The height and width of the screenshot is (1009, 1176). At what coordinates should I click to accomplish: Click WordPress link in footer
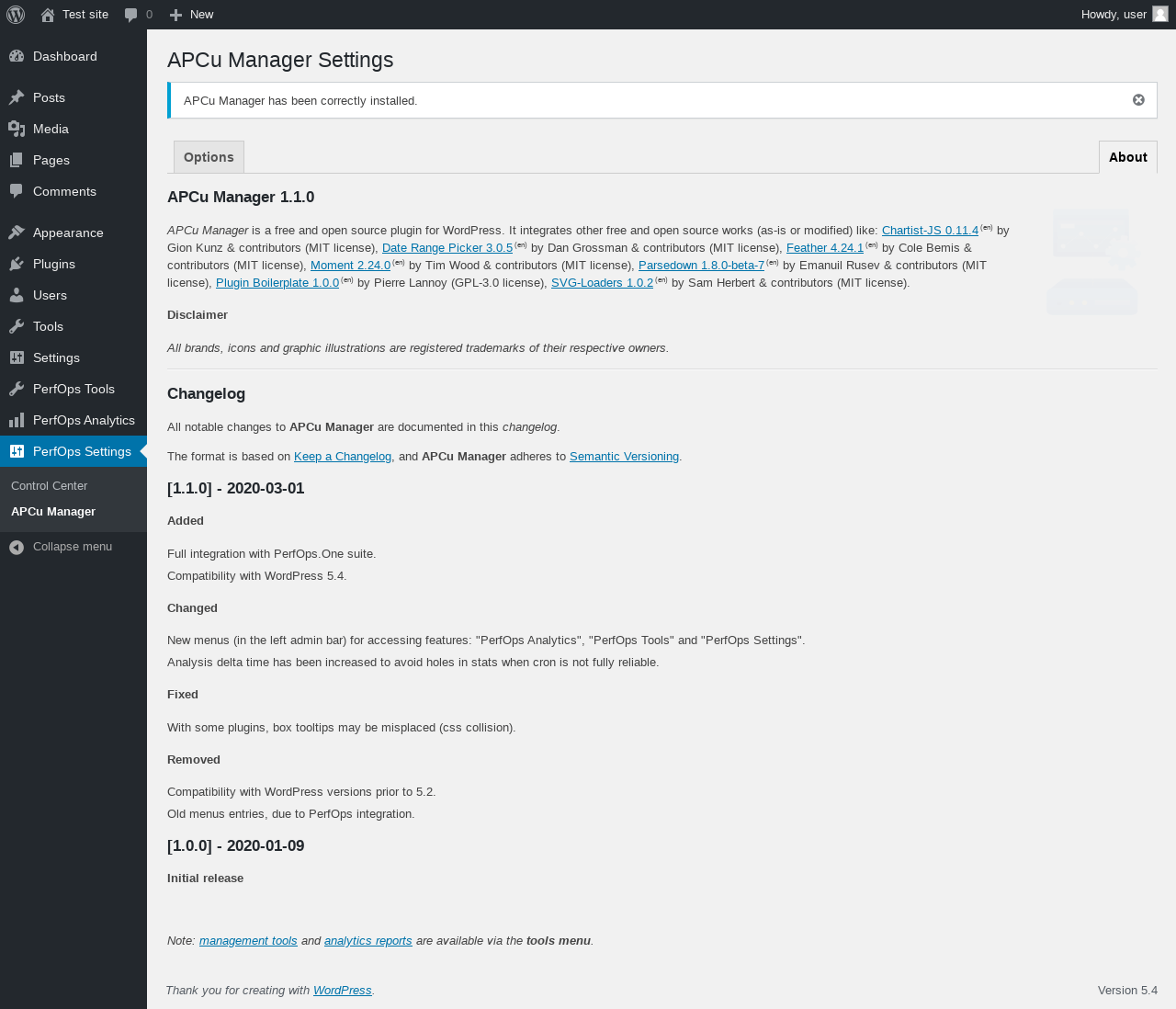pos(342,991)
